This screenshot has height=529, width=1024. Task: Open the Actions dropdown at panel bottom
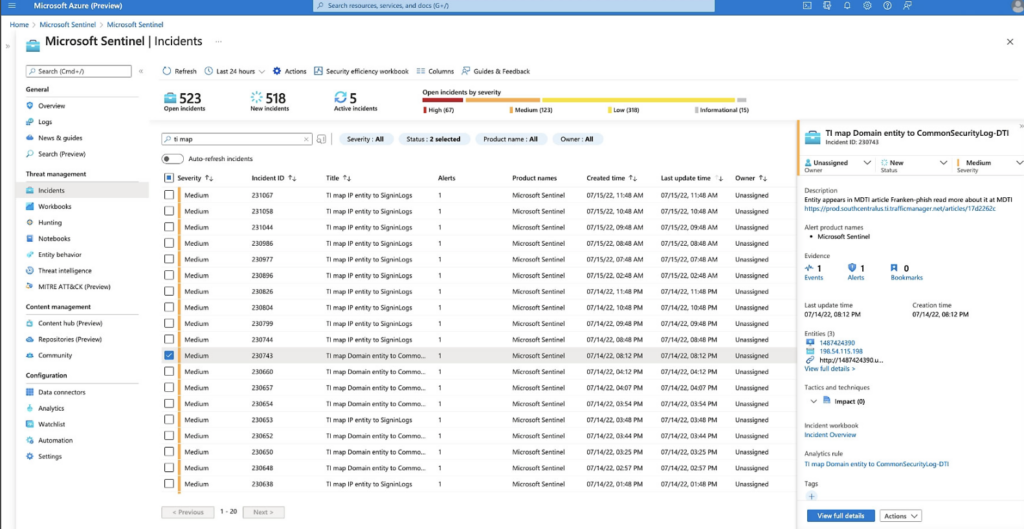pyautogui.click(x=901, y=516)
